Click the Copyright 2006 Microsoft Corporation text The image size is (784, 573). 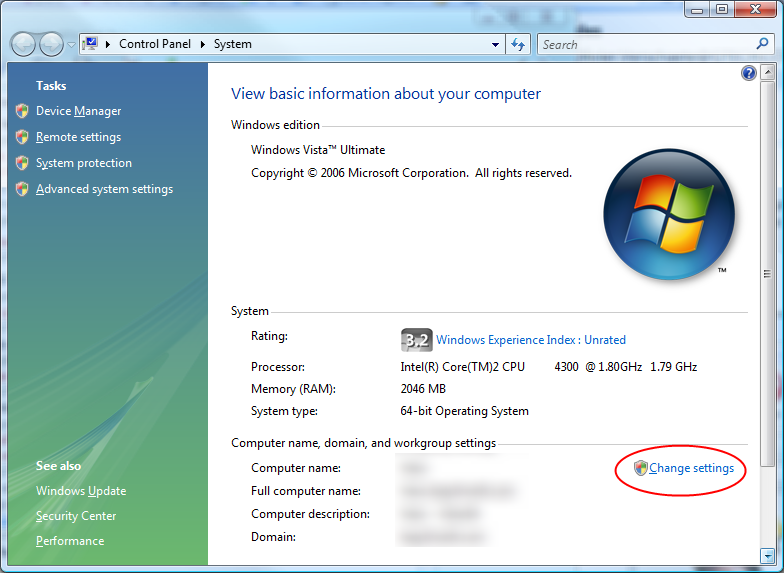click(412, 173)
